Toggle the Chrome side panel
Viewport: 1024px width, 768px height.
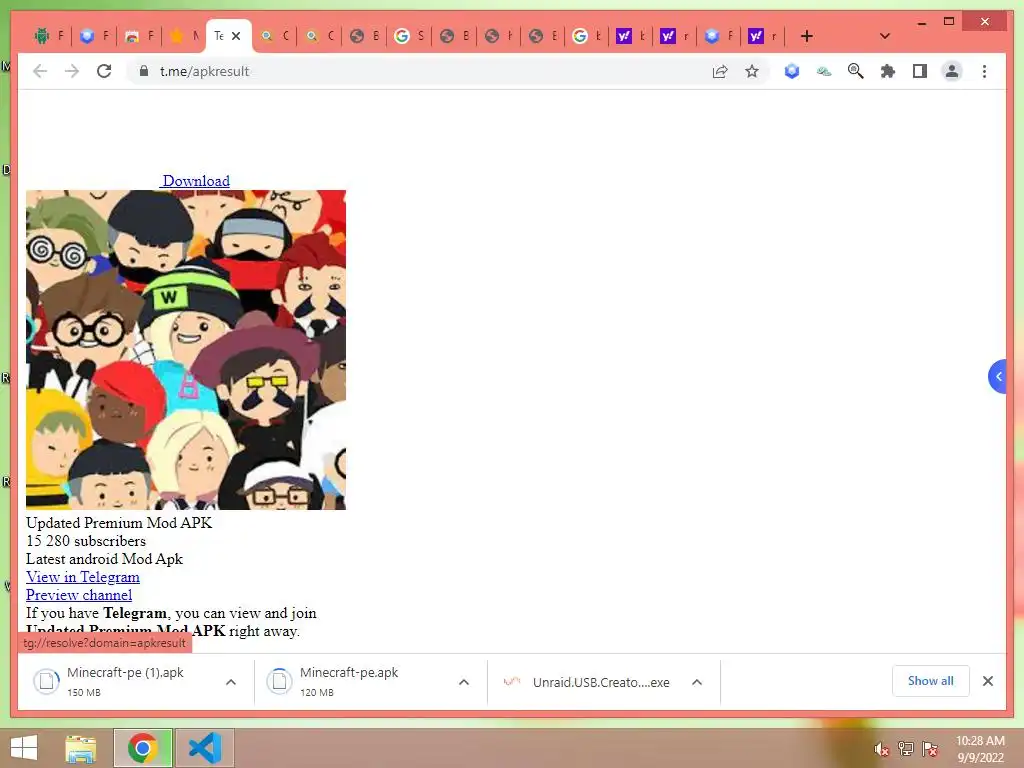click(x=920, y=71)
